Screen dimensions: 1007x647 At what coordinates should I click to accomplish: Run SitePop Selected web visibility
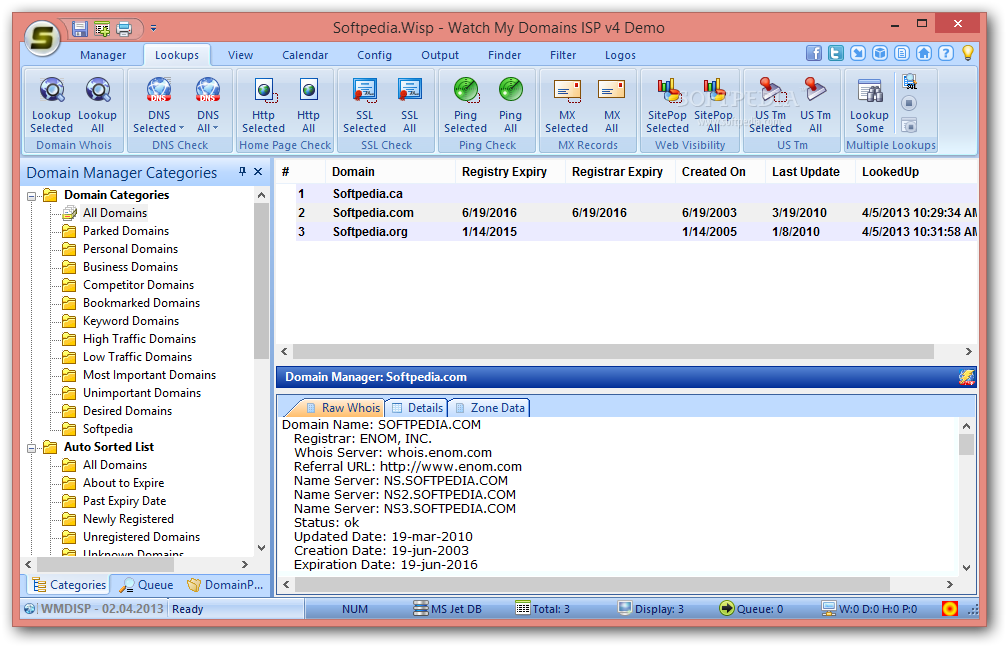(667, 105)
